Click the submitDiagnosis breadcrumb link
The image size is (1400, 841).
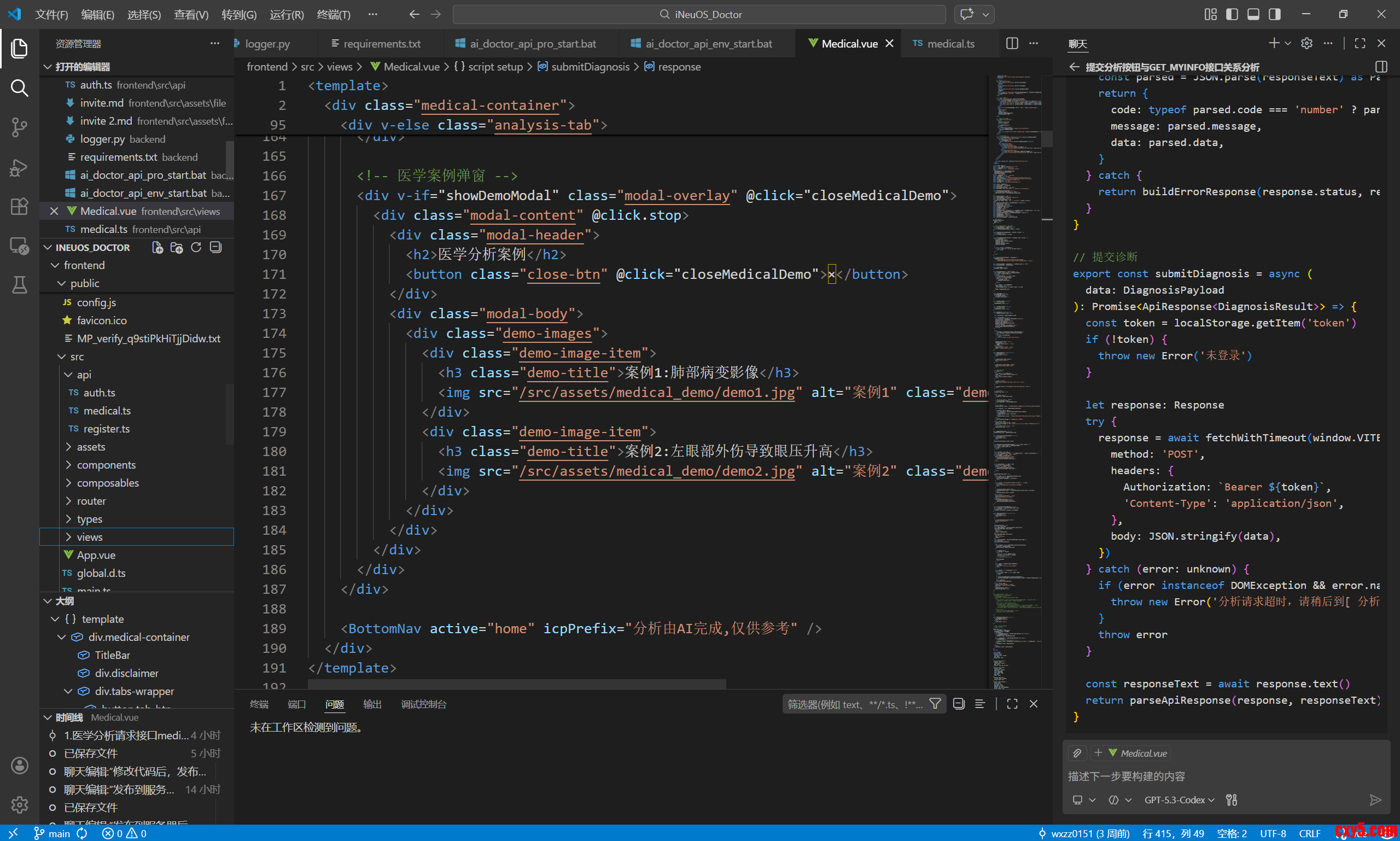(590, 67)
